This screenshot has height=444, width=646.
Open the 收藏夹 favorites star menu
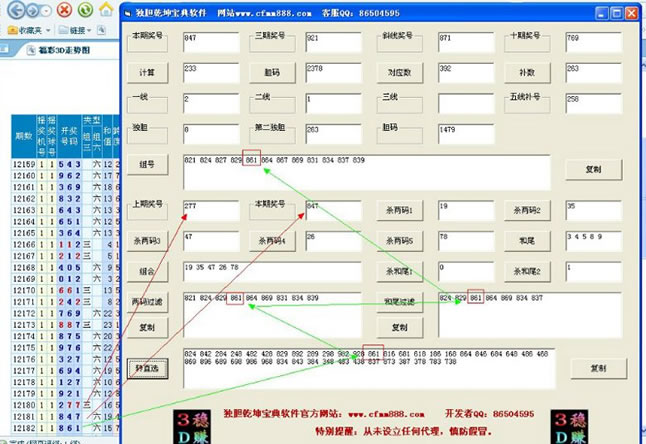point(30,31)
